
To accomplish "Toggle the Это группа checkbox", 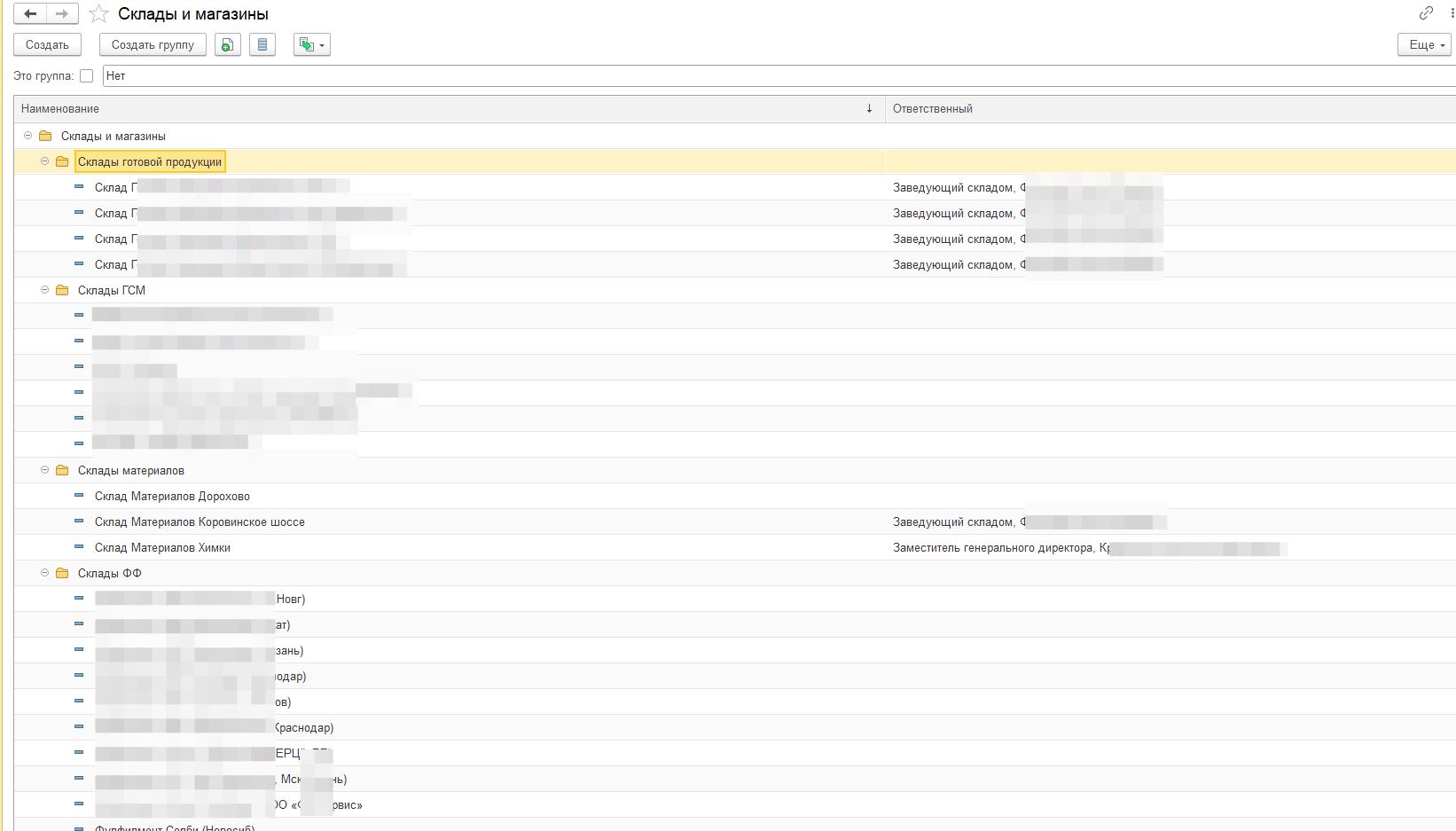I will coord(86,76).
